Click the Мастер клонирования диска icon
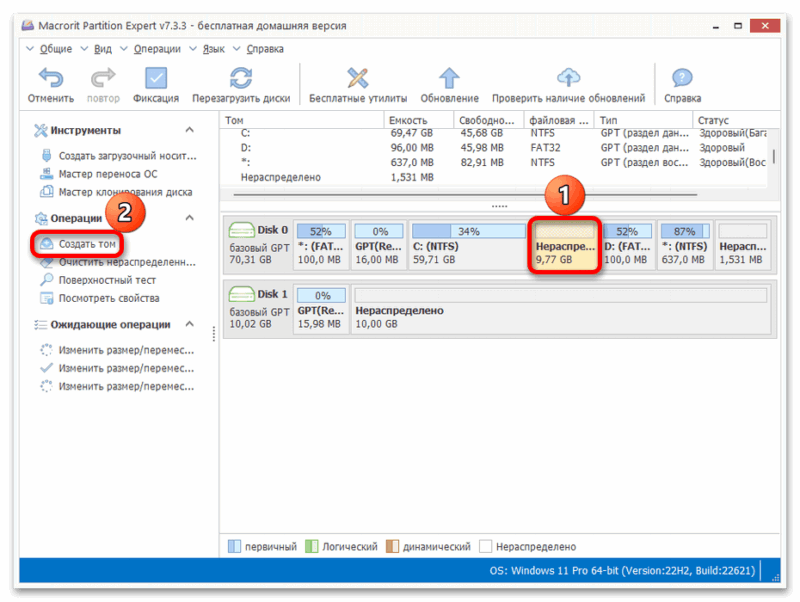Viewport: 800px width, 602px height. pos(46,192)
